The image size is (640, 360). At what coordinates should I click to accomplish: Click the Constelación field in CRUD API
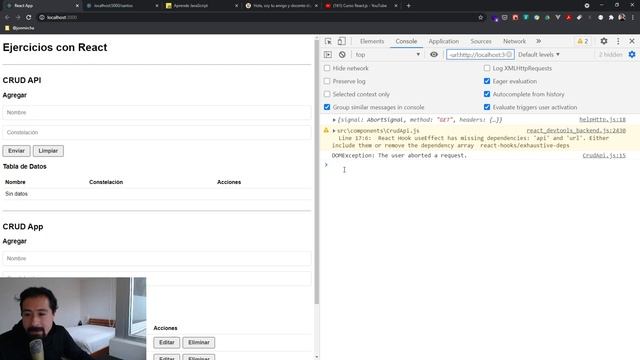coord(157,132)
